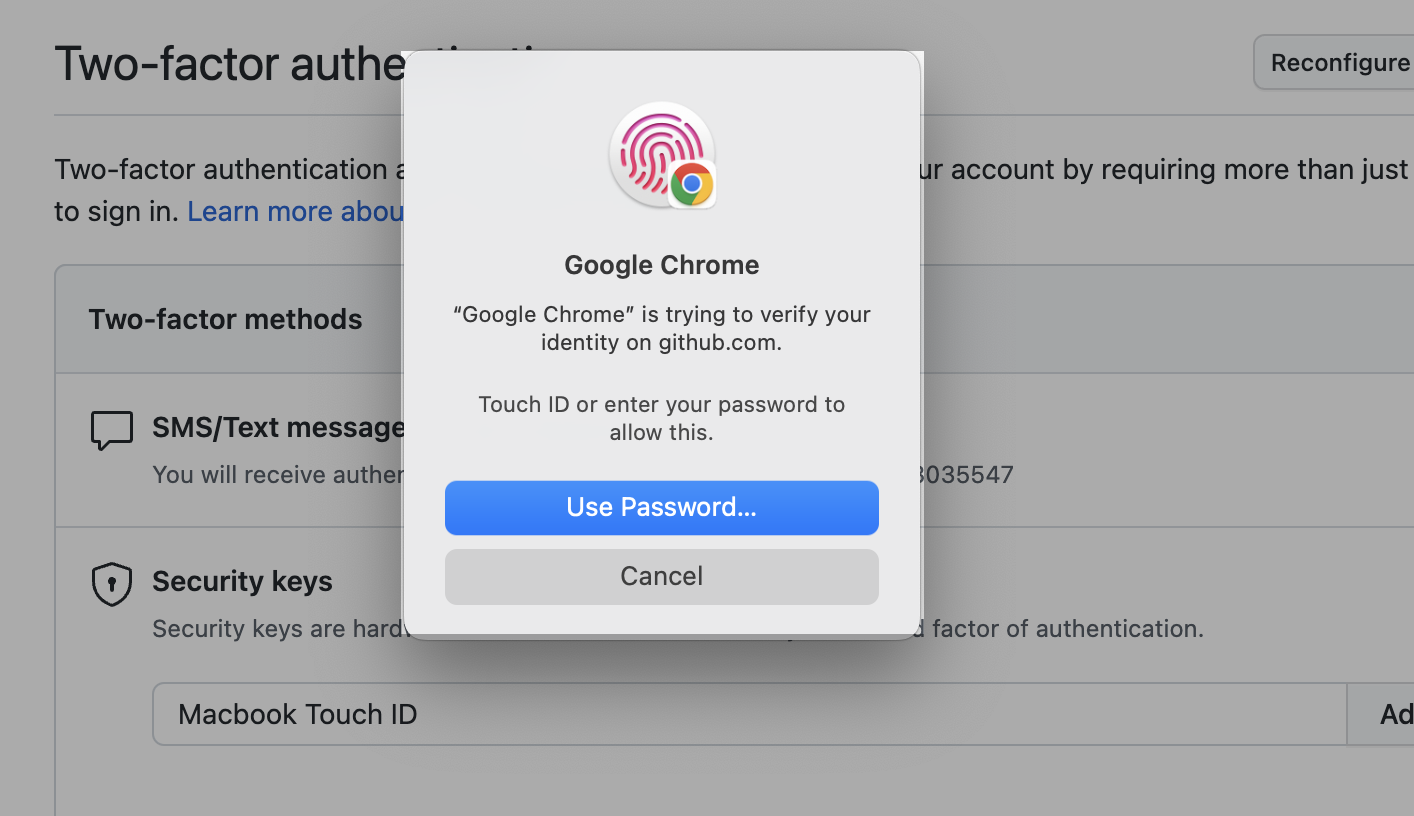This screenshot has height=816, width=1414.
Task: Click the Touch ID instruction text in the dialog
Action: pos(661,418)
